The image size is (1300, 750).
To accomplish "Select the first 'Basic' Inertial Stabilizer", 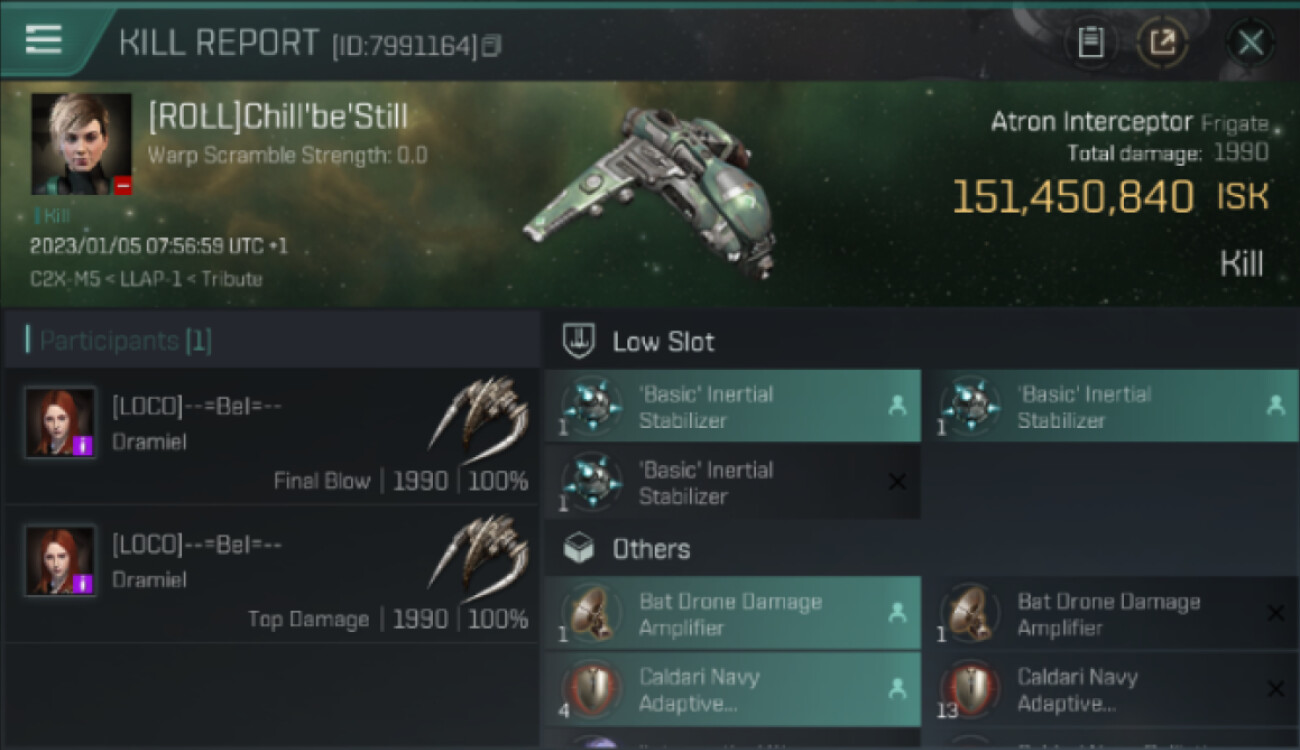I will (x=732, y=406).
